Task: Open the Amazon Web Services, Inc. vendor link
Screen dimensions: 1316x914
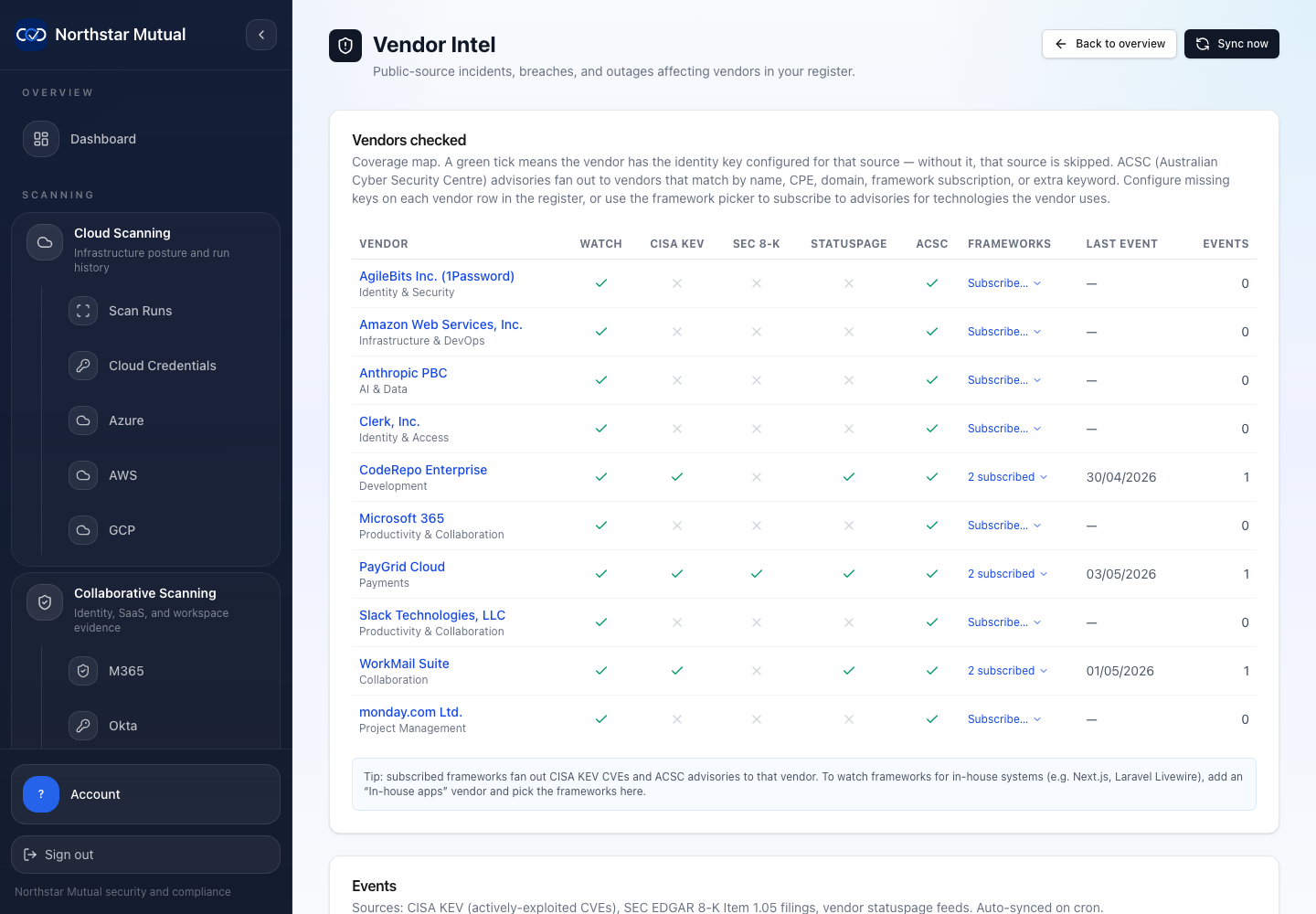Action: tap(440, 324)
